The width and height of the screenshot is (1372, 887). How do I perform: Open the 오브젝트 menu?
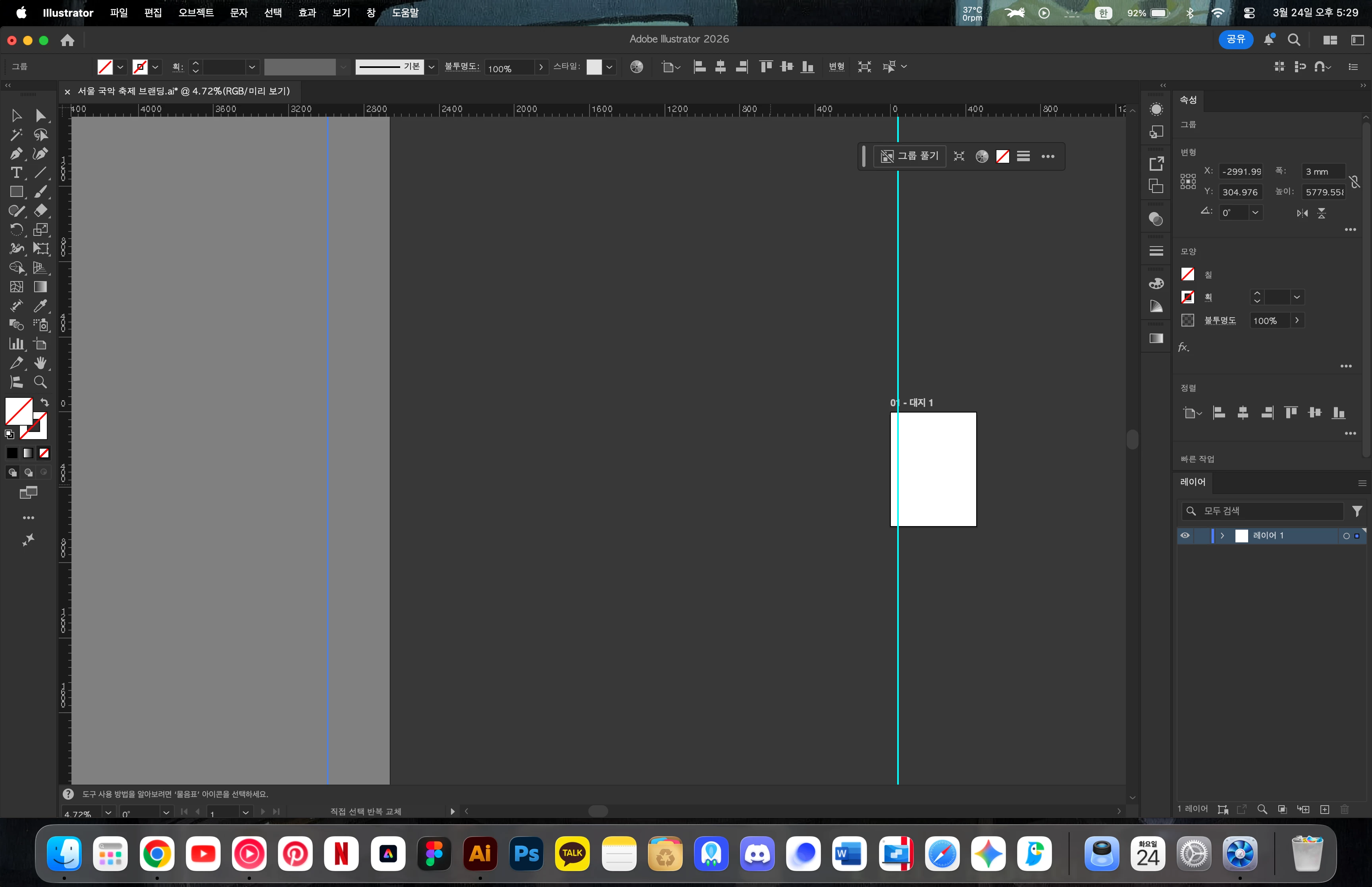[196, 13]
